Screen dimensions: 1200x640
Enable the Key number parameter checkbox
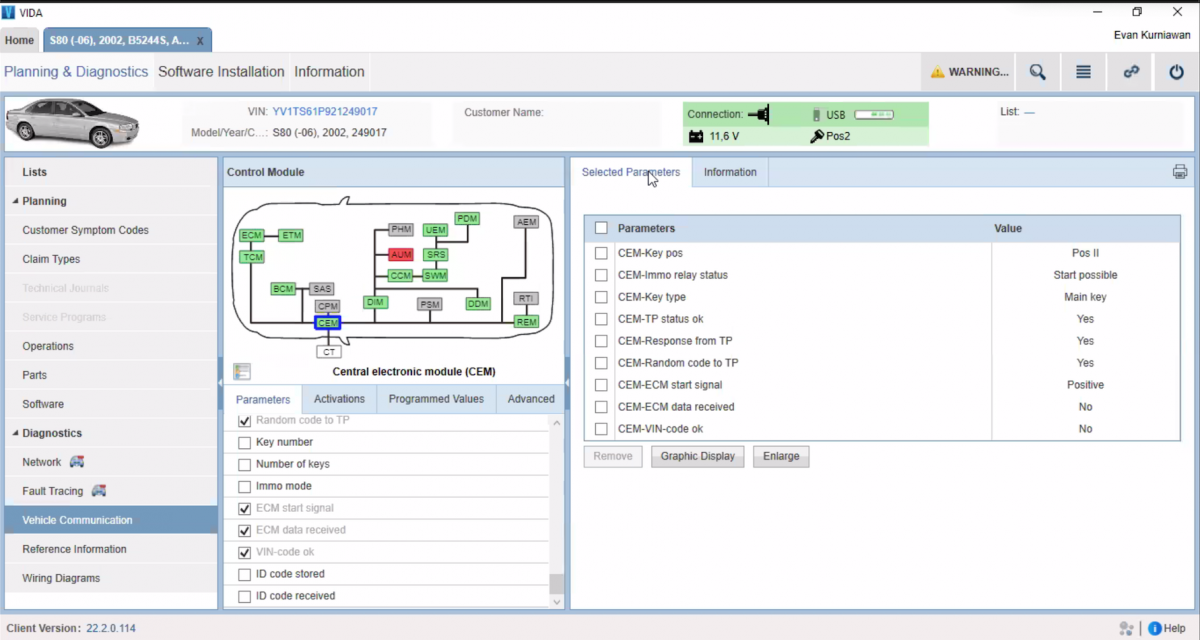click(244, 442)
